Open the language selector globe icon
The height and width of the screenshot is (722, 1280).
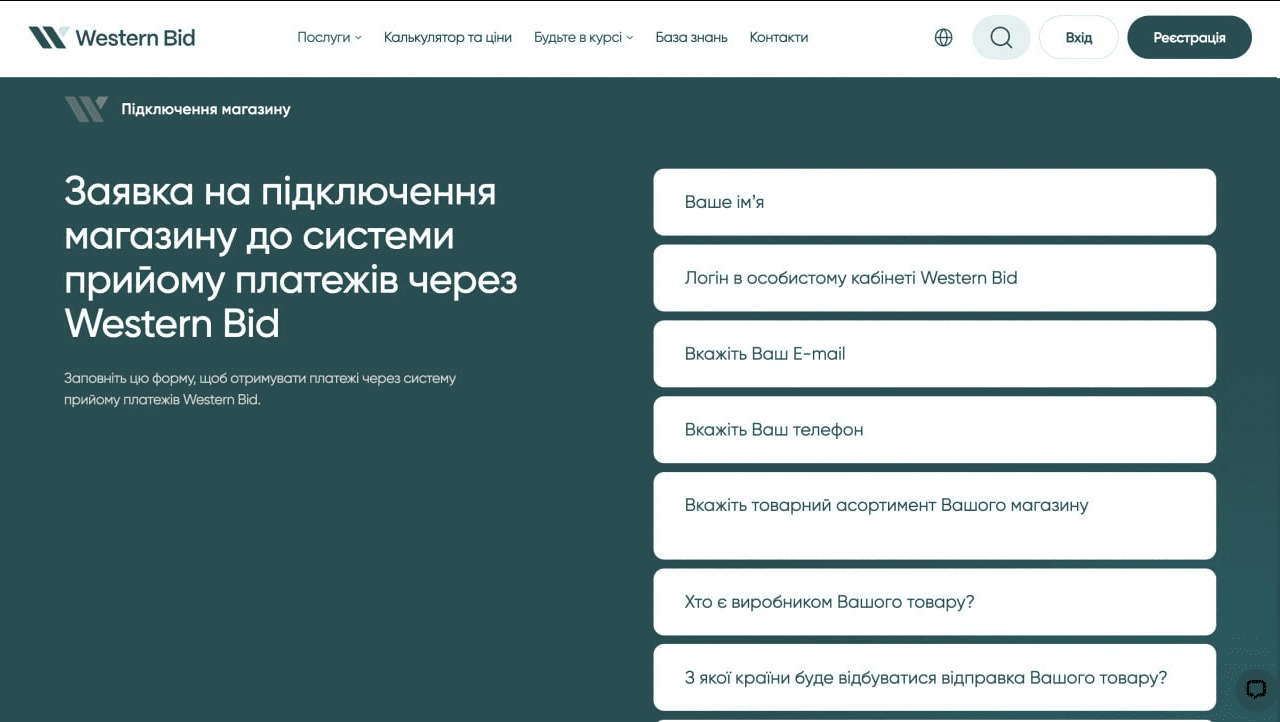942,37
